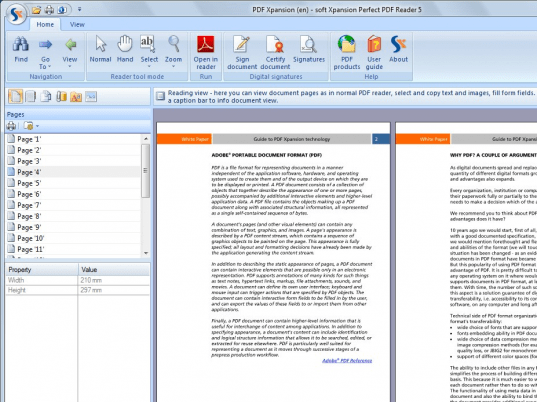Select the second gray page panel icon
This screenshot has height=402, width=537.
(x=31, y=97)
